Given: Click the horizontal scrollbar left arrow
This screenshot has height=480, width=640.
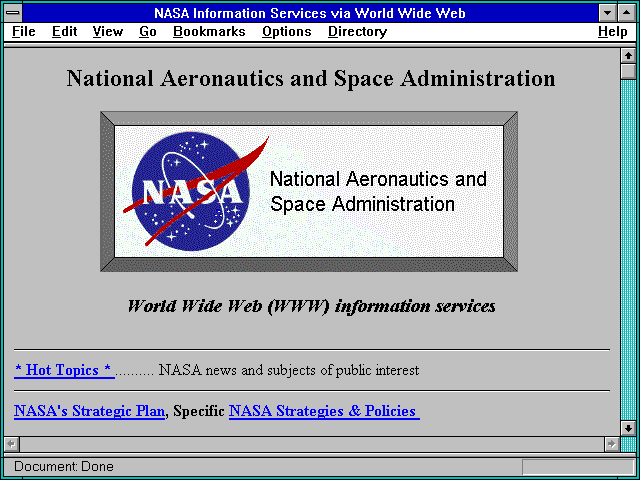Looking at the screenshot, I should (11, 444).
